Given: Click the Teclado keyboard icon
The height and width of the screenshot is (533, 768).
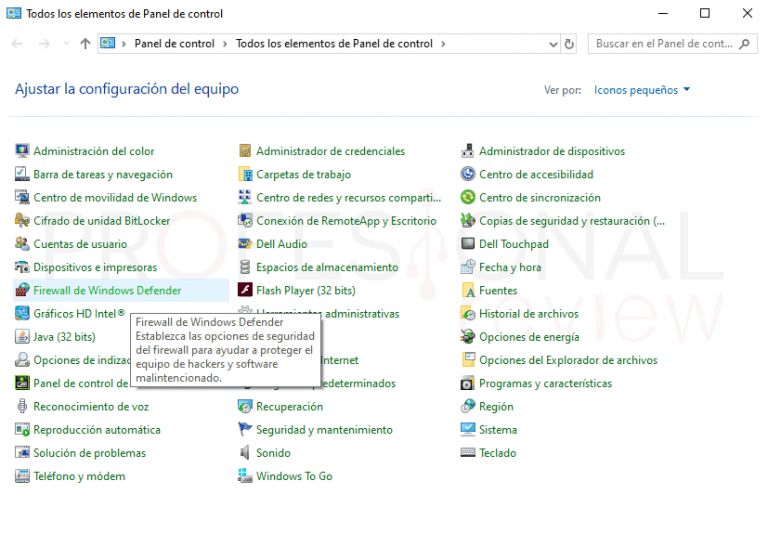Looking at the screenshot, I should (468, 453).
